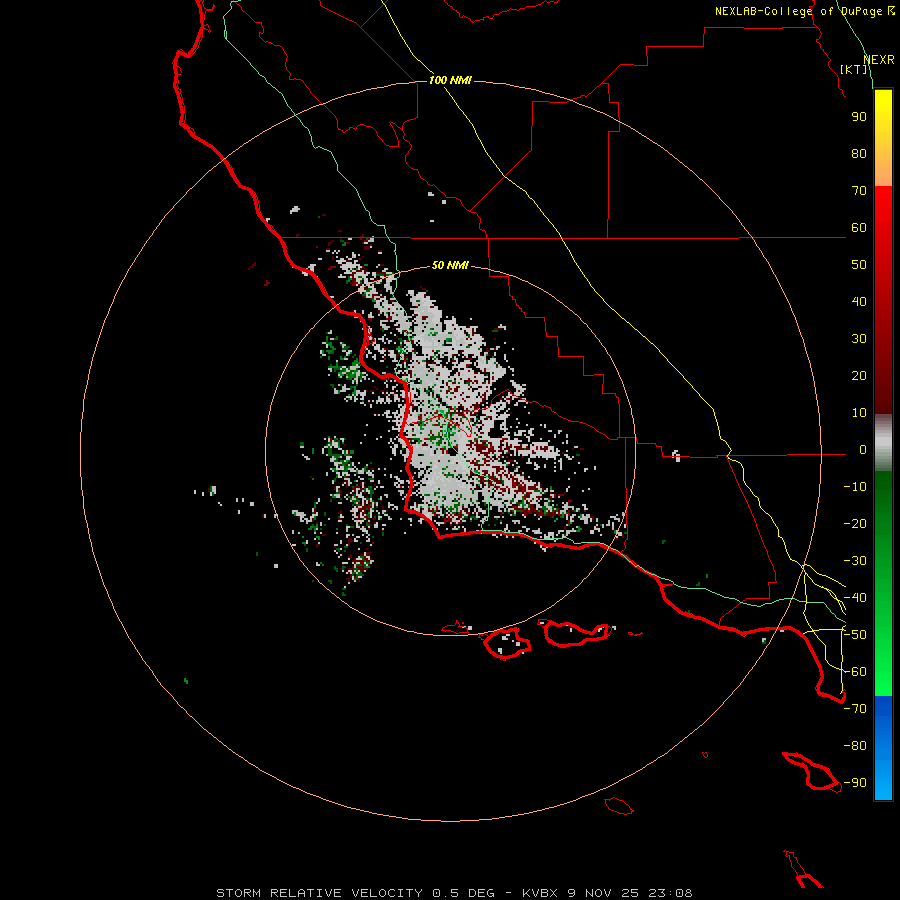Click the positive 80 scale value

click(x=859, y=154)
